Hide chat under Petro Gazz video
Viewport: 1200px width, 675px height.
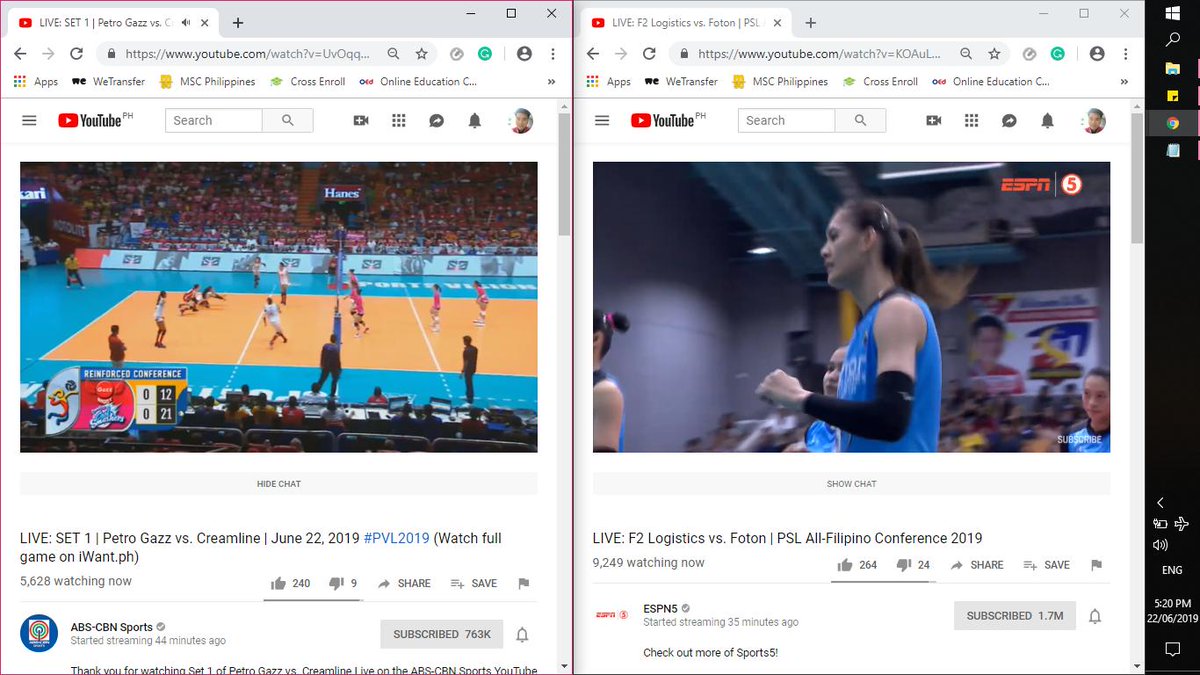tap(279, 484)
